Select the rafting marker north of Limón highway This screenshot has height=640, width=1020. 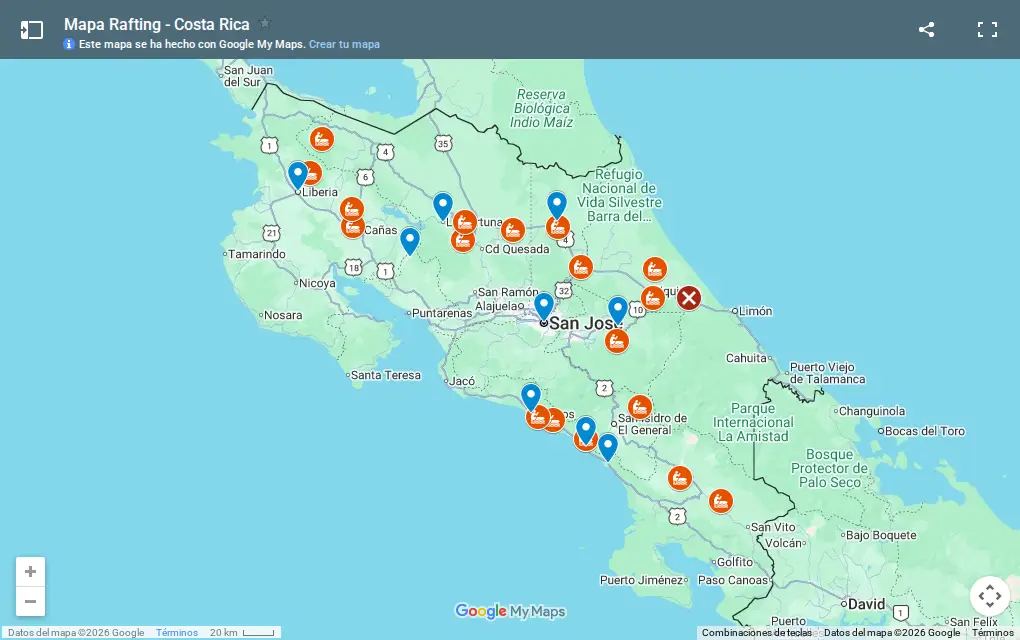pyautogui.click(x=655, y=269)
